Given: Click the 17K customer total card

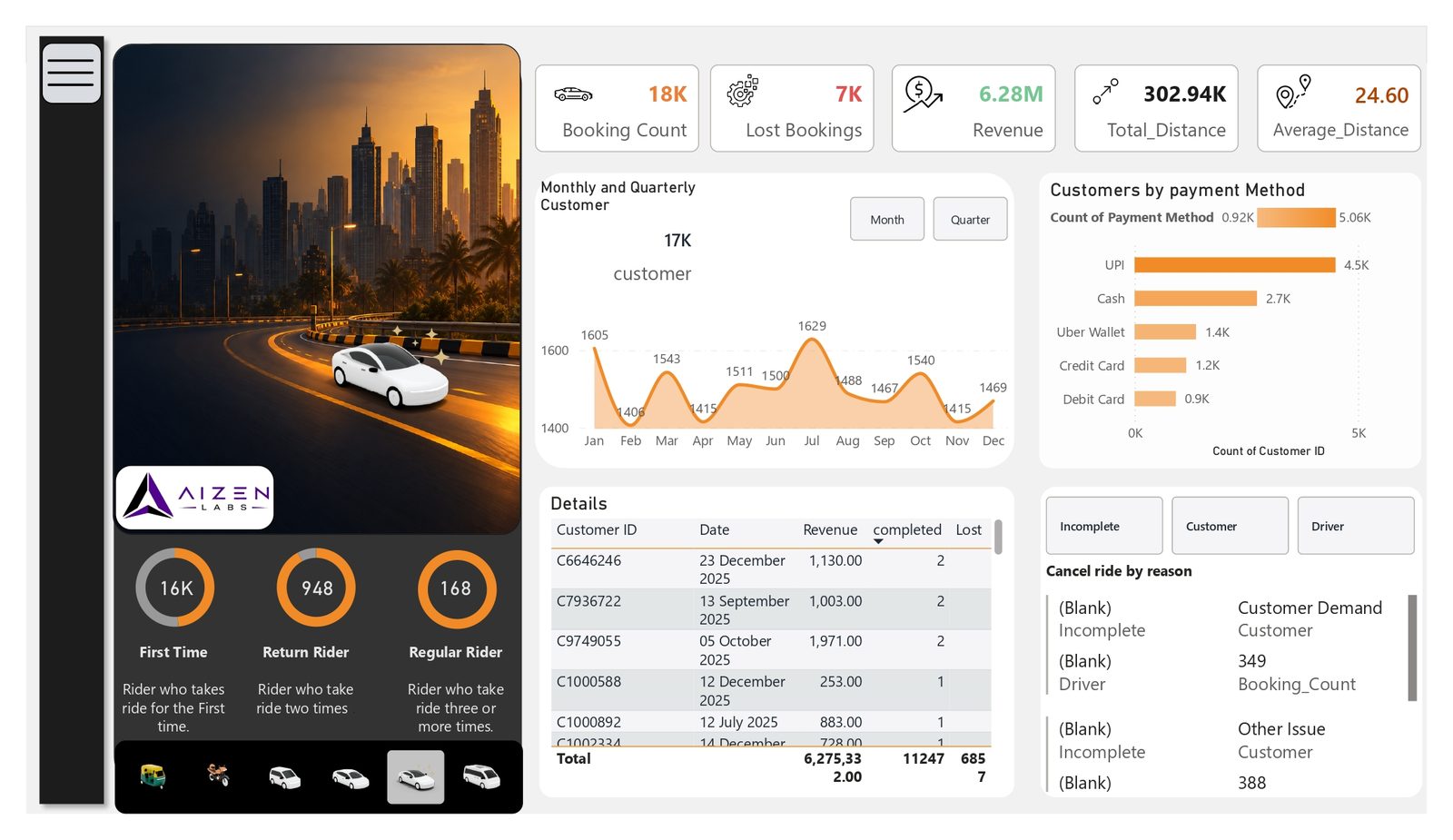Looking at the screenshot, I should (x=653, y=257).
